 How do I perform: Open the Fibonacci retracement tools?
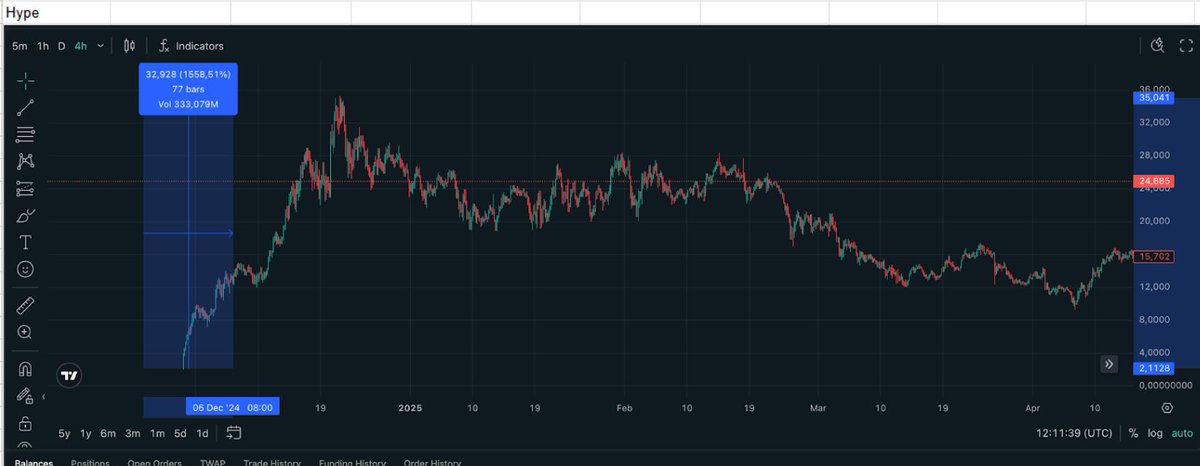click(25, 134)
